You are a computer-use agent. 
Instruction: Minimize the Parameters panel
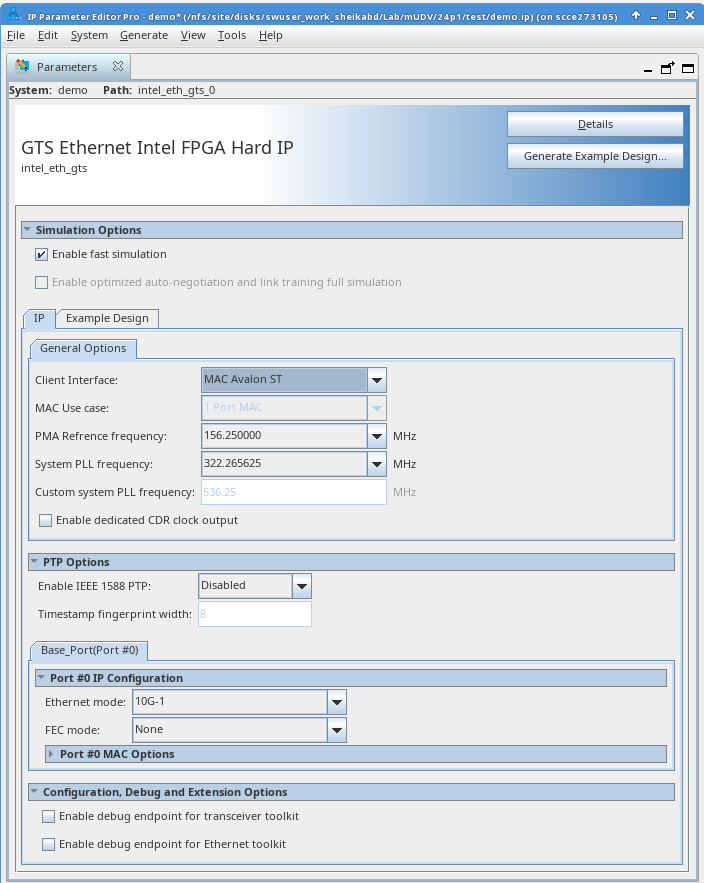648,69
